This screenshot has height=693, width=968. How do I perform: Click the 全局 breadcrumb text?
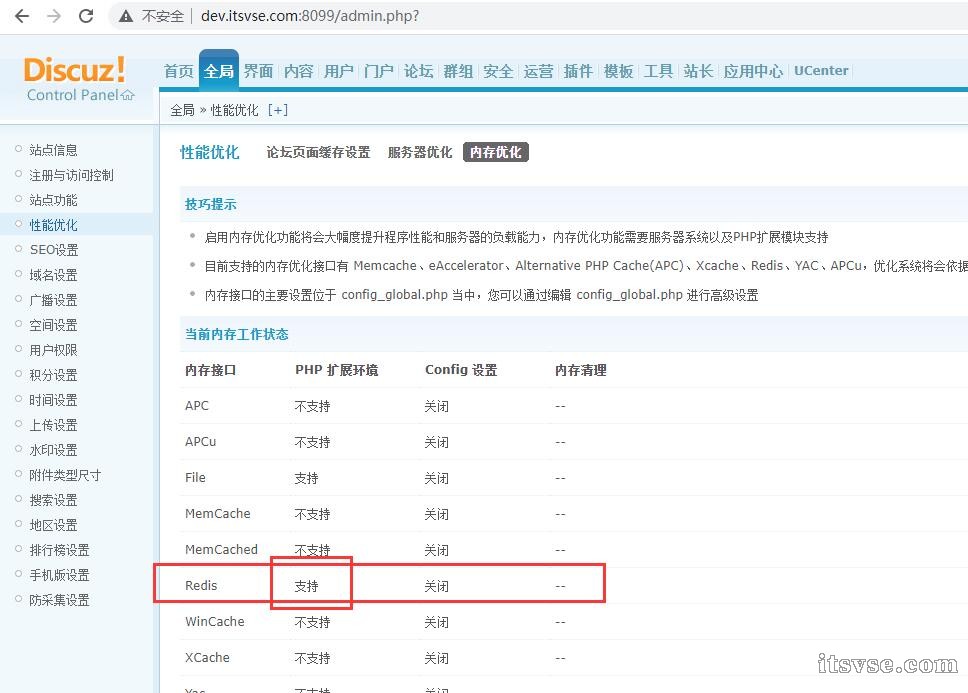point(182,110)
